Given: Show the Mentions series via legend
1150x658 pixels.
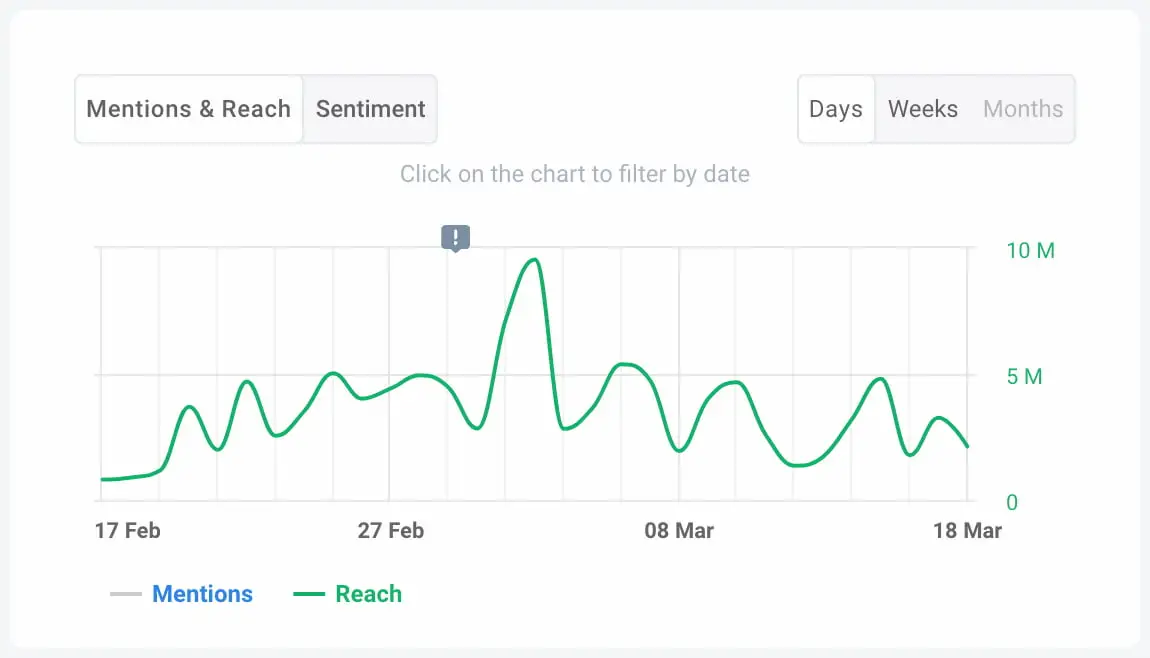Looking at the screenshot, I should [x=203, y=593].
